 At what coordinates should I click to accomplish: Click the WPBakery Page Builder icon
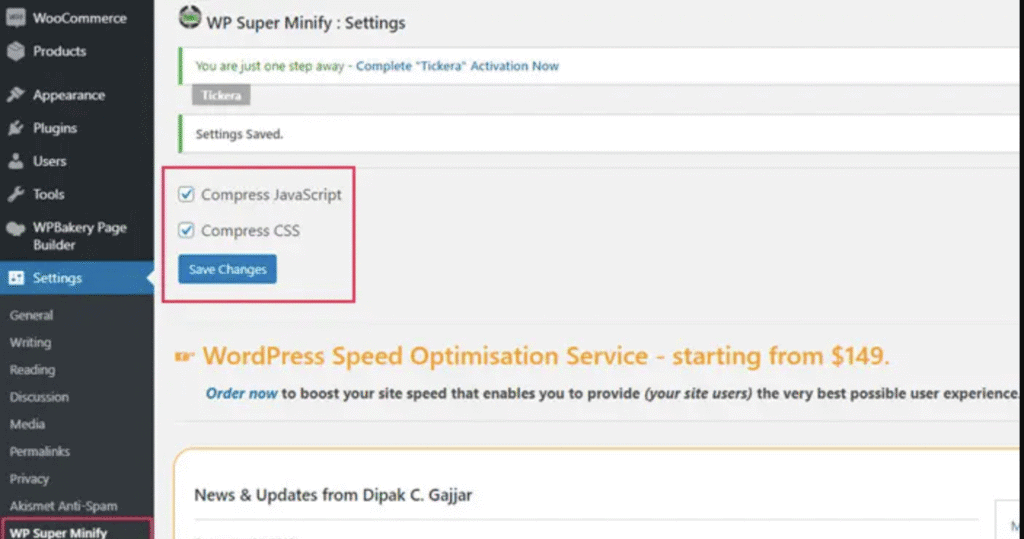pos(15,228)
